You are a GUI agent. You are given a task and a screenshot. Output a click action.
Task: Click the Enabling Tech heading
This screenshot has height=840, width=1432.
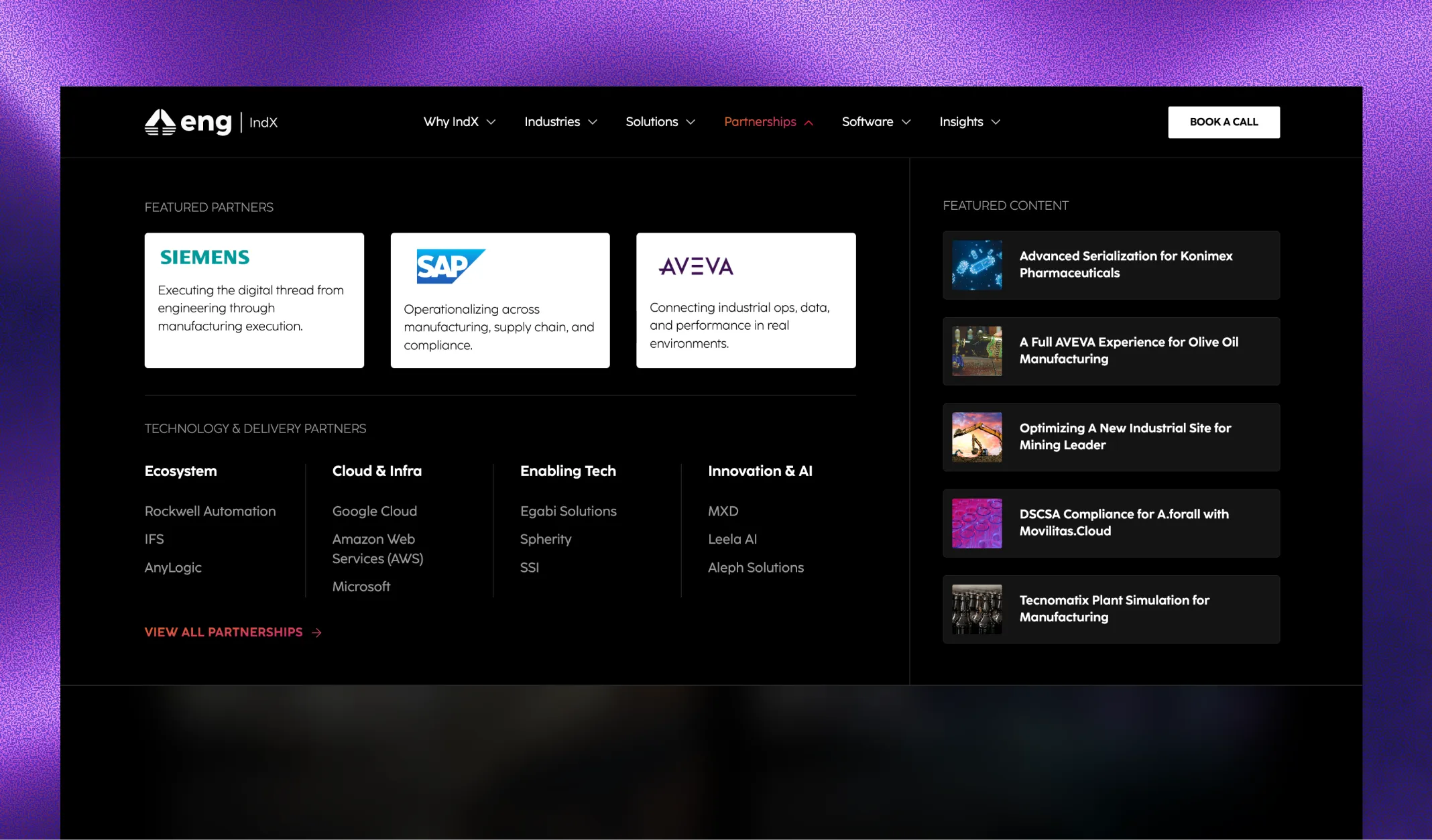point(568,471)
